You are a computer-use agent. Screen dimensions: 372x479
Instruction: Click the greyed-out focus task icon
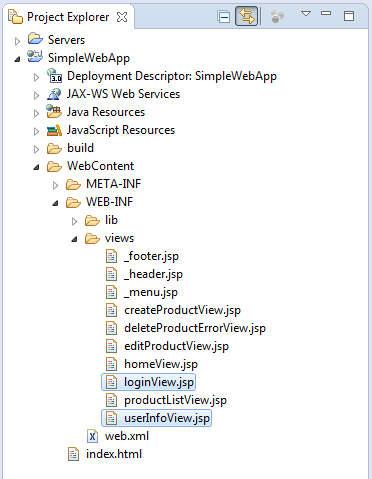[x=277, y=16]
